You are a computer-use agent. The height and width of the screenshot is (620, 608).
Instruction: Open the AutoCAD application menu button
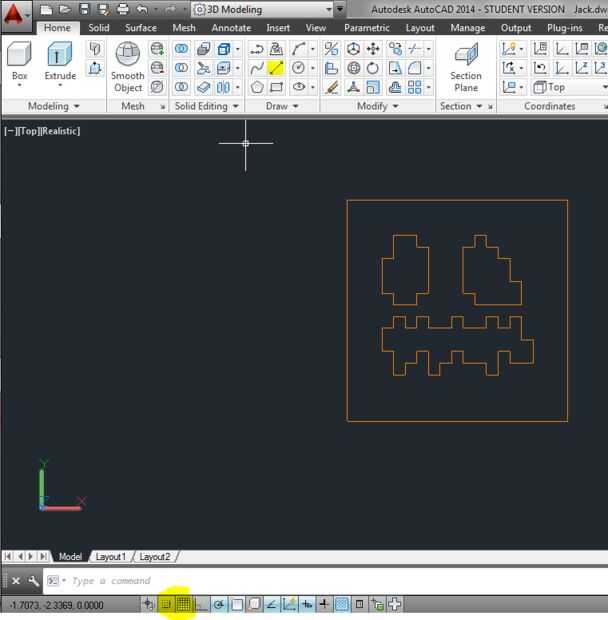(x=15, y=15)
